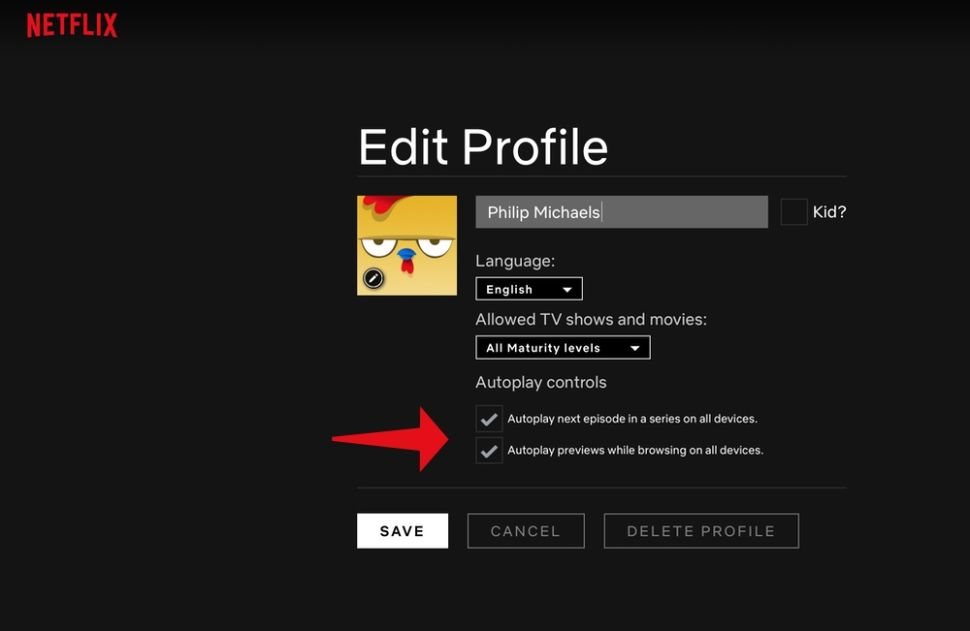This screenshot has width=970, height=631.
Task: Click the arrow beside All Maturity levels
Action: tap(635, 348)
